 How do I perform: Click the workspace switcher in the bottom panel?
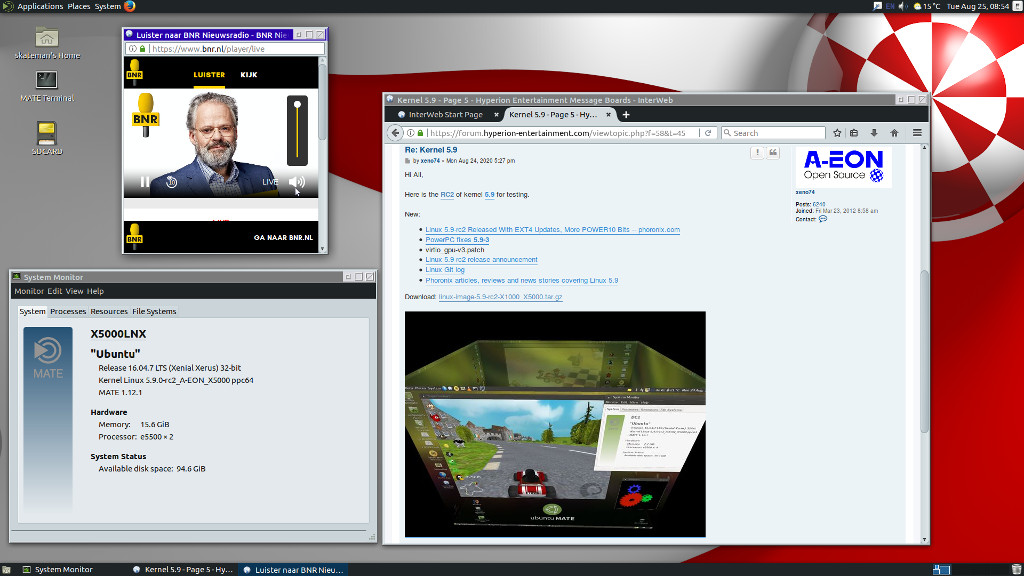(x=941, y=569)
